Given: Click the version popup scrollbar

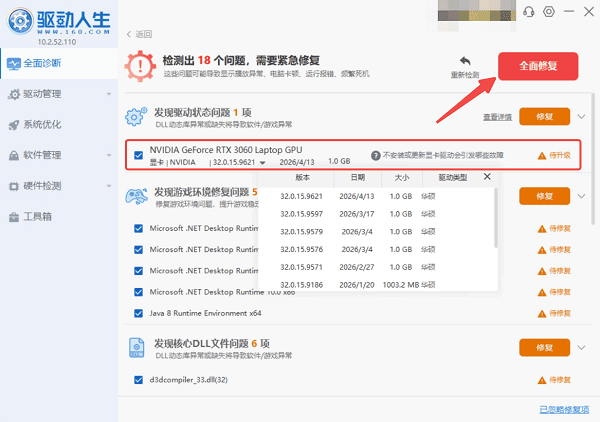Looking at the screenshot, I should coord(496,218).
